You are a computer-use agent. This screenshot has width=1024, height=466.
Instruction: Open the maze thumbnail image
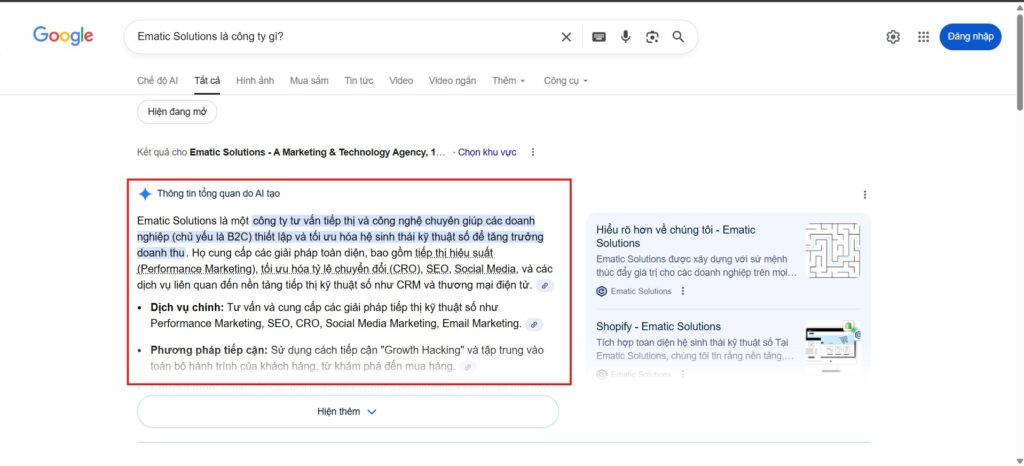[833, 251]
